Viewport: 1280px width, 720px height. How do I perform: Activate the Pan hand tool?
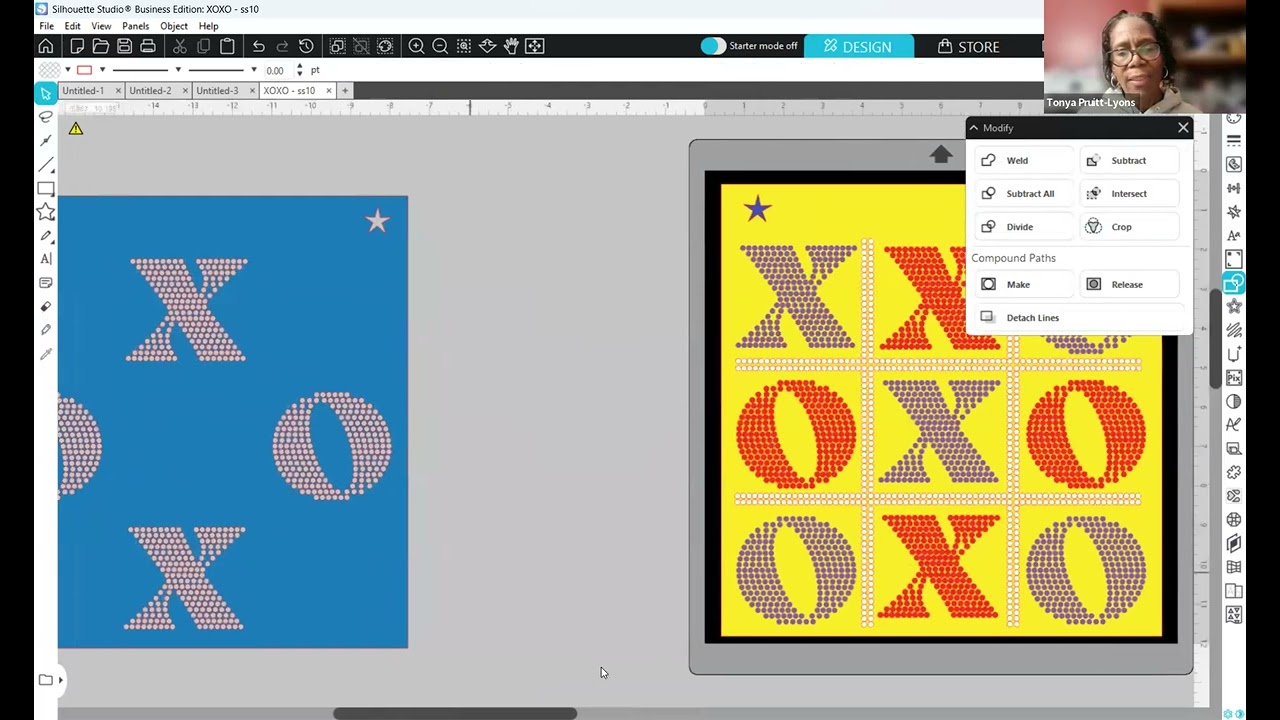click(511, 46)
